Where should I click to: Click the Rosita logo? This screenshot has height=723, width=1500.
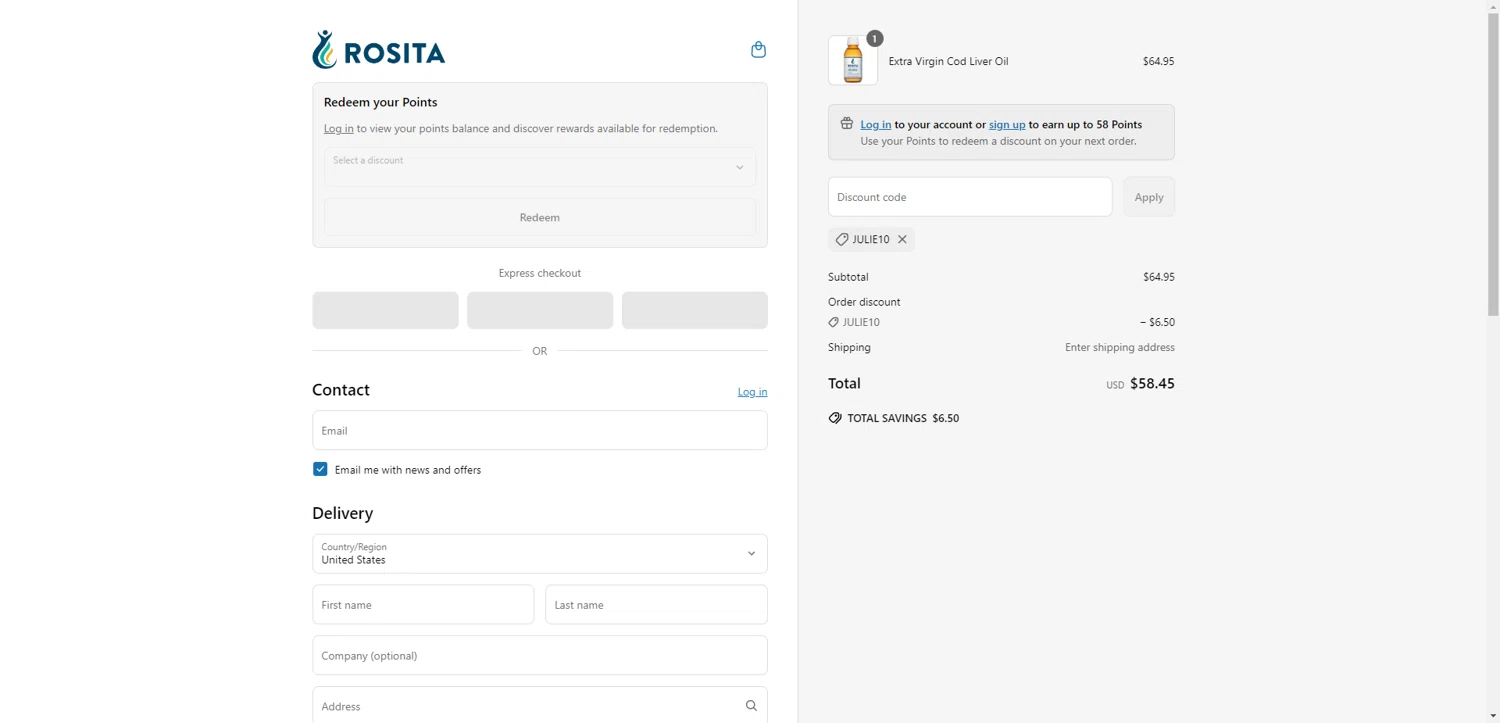tap(378, 50)
